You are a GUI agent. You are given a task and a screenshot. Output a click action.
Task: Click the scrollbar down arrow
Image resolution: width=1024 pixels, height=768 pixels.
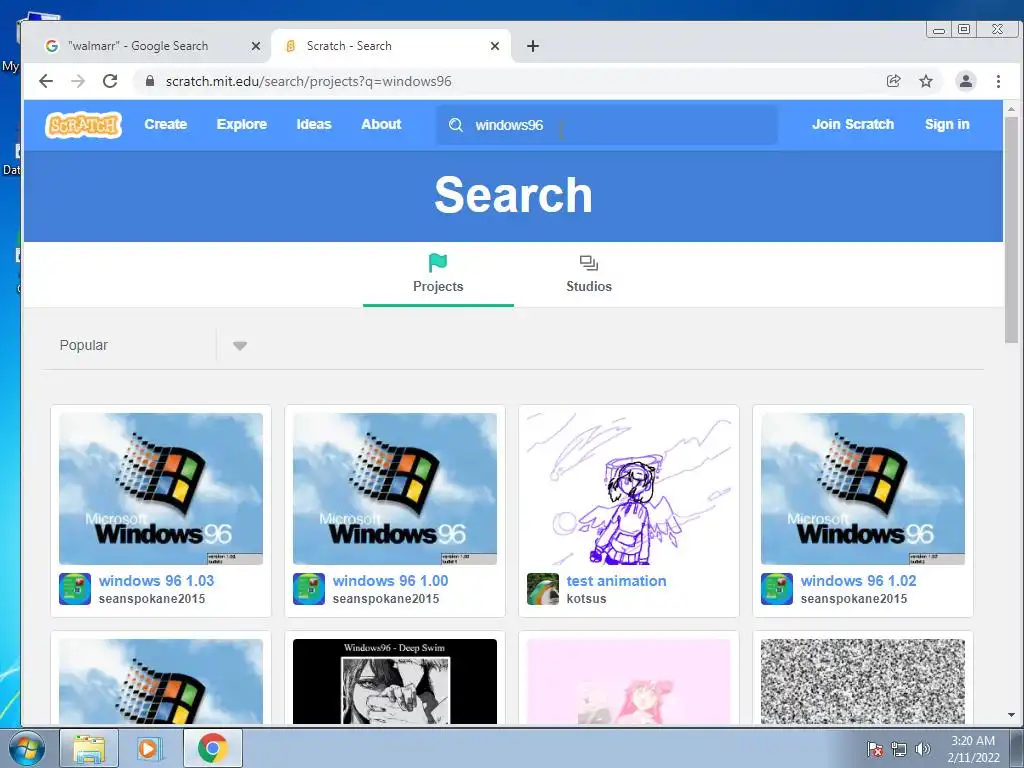tap(1011, 715)
